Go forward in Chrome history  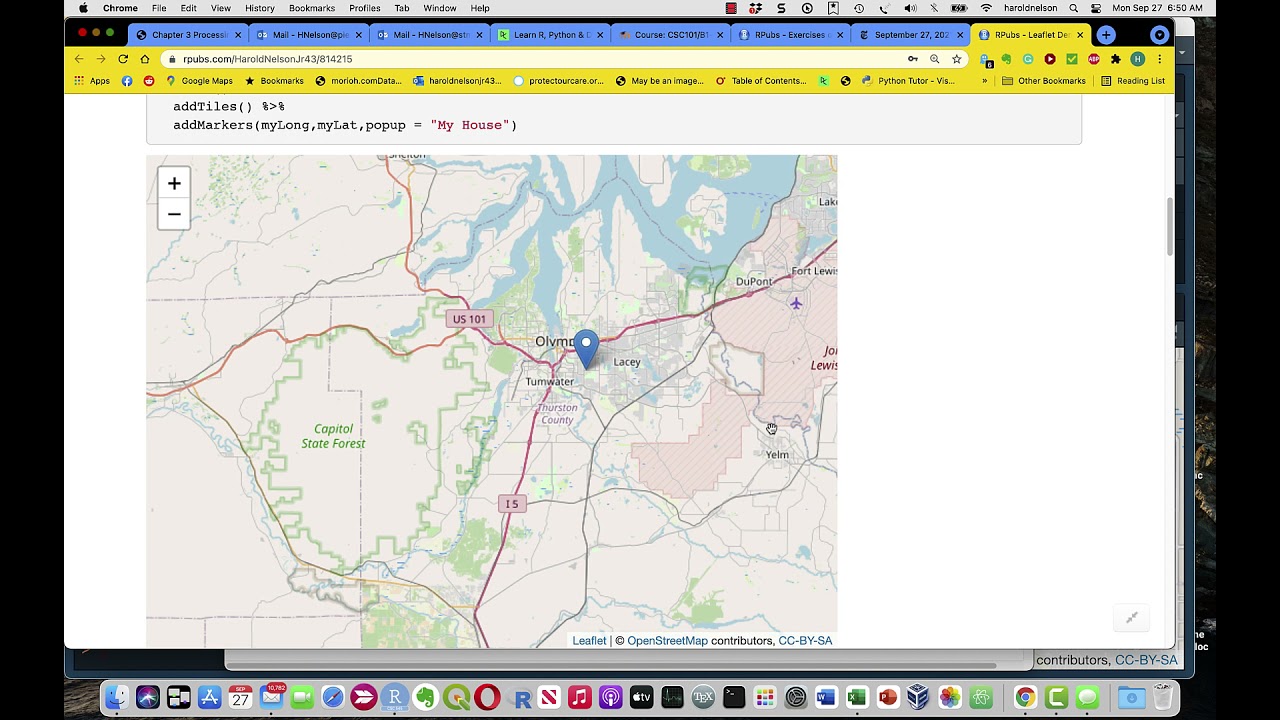(x=101, y=59)
